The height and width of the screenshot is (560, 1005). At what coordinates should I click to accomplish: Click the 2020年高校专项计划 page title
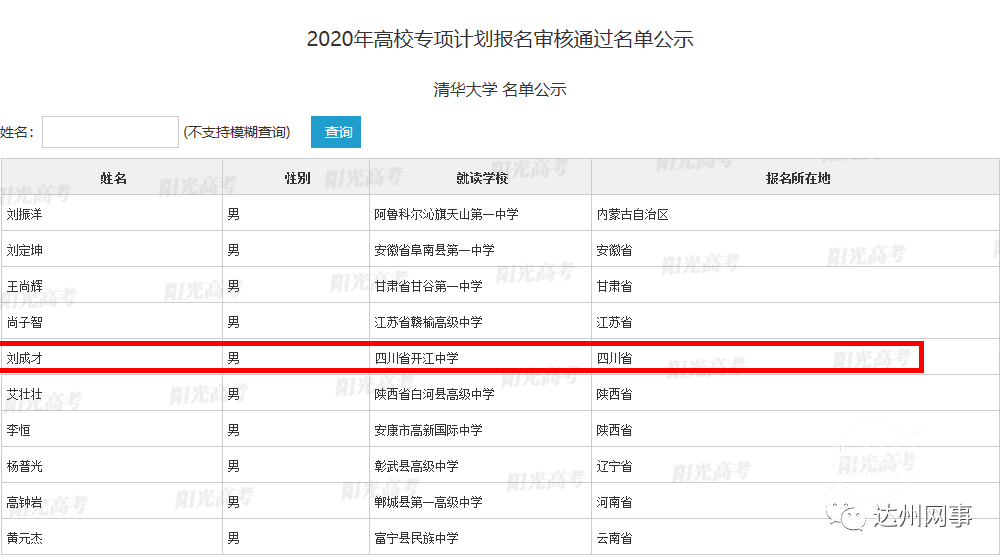click(500, 39)
